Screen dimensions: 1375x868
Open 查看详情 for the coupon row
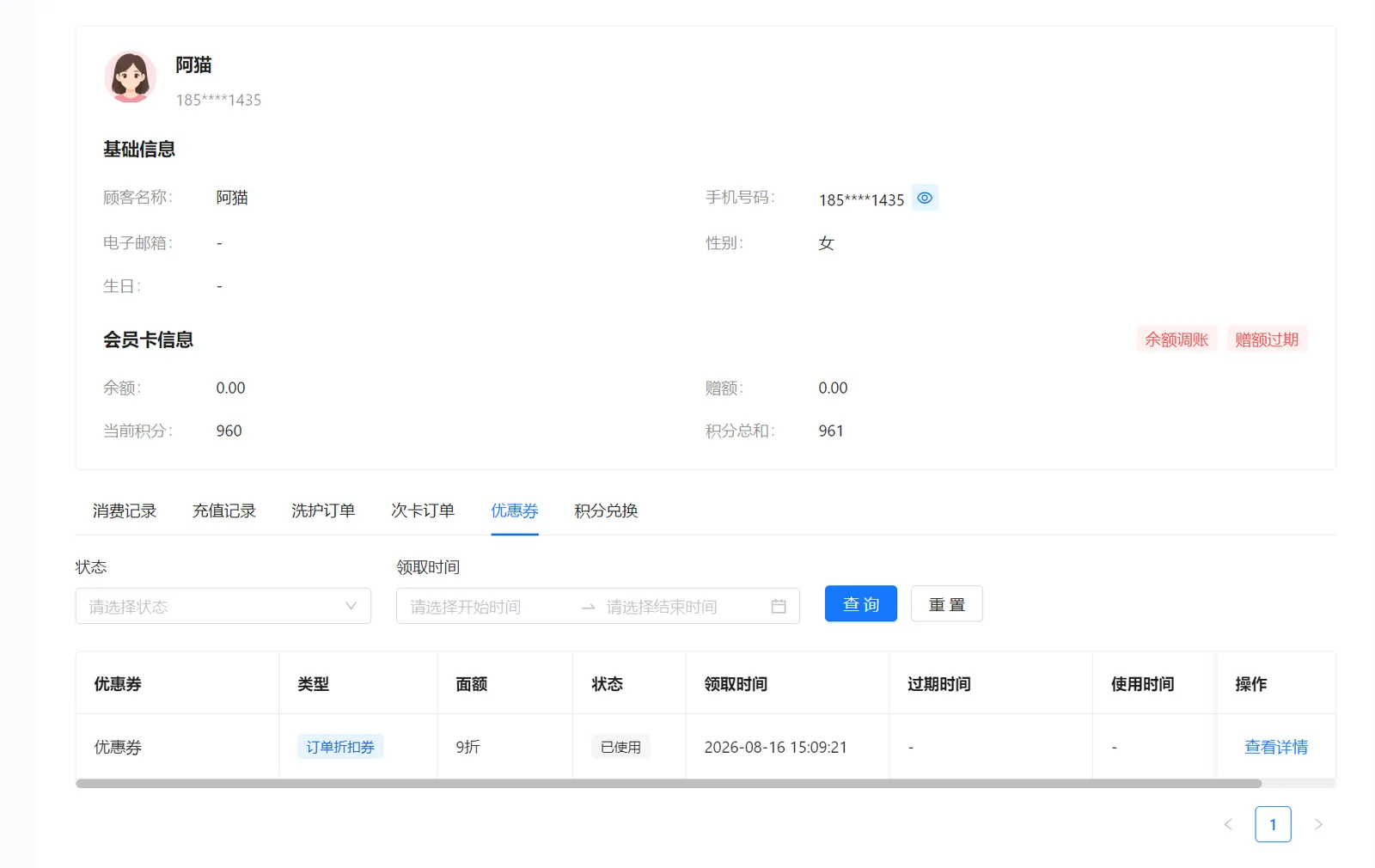[1276, 747]
